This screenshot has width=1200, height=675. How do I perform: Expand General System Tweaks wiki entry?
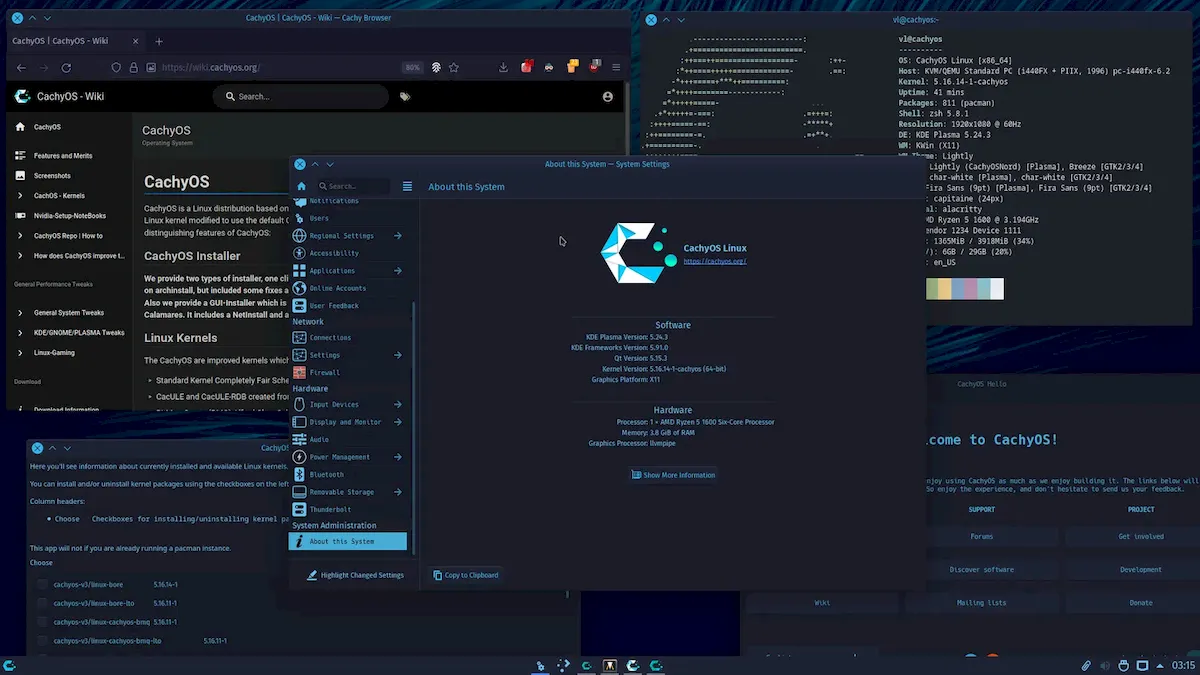tap(20, 313)
